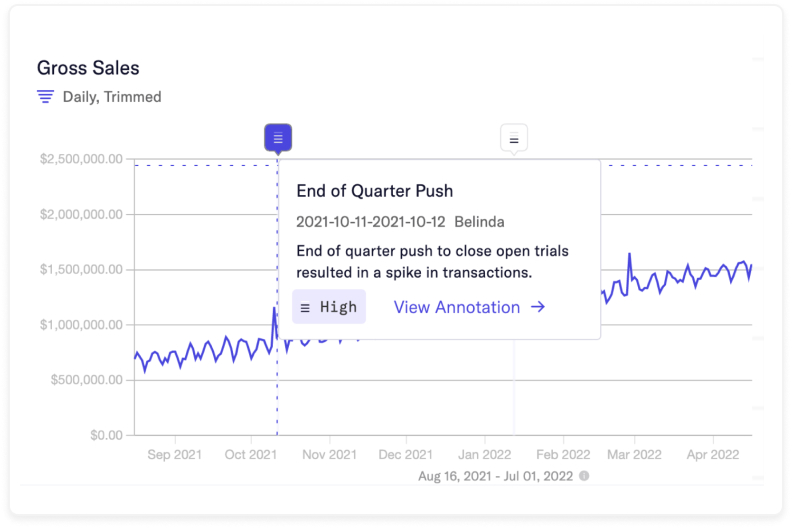Click the $2,500,000.00 y-axis label
This screenshot has height=528, width=792.
point(82,159)
